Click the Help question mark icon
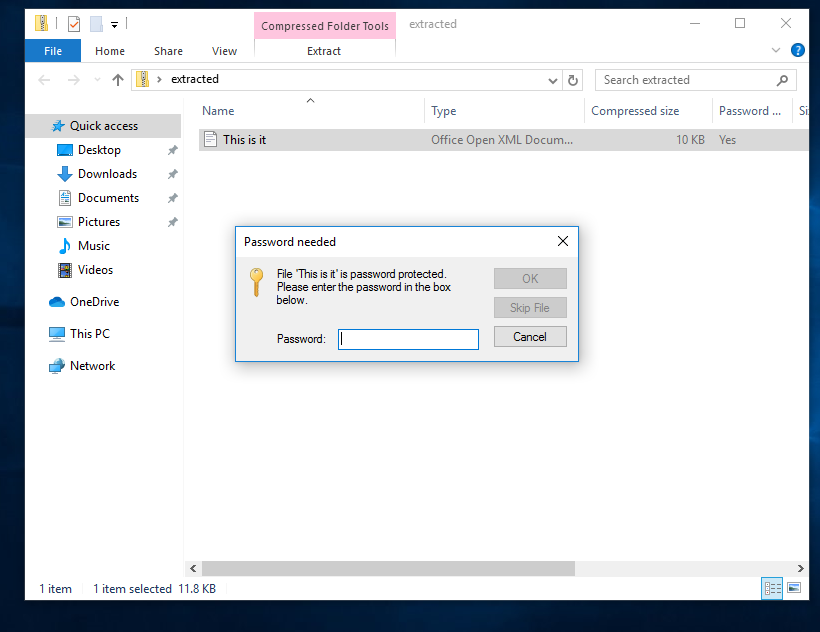 coord(797,50)
